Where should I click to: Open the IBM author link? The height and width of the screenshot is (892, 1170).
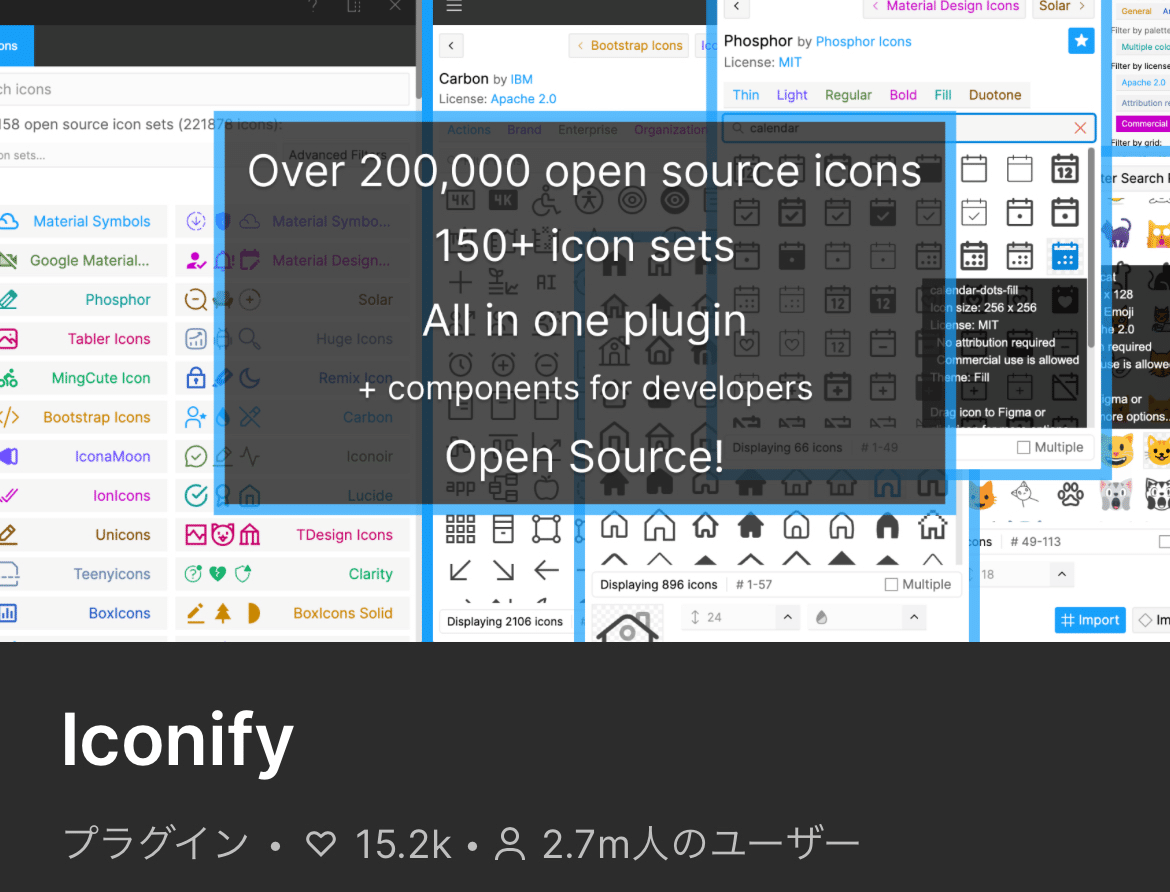click(x=522, y=79)
